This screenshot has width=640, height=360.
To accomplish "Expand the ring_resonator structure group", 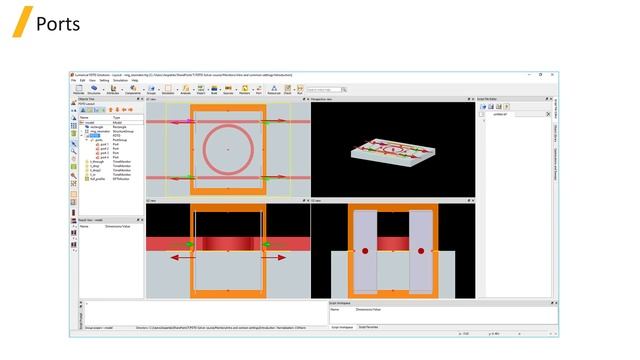I will tap(82, 131).
